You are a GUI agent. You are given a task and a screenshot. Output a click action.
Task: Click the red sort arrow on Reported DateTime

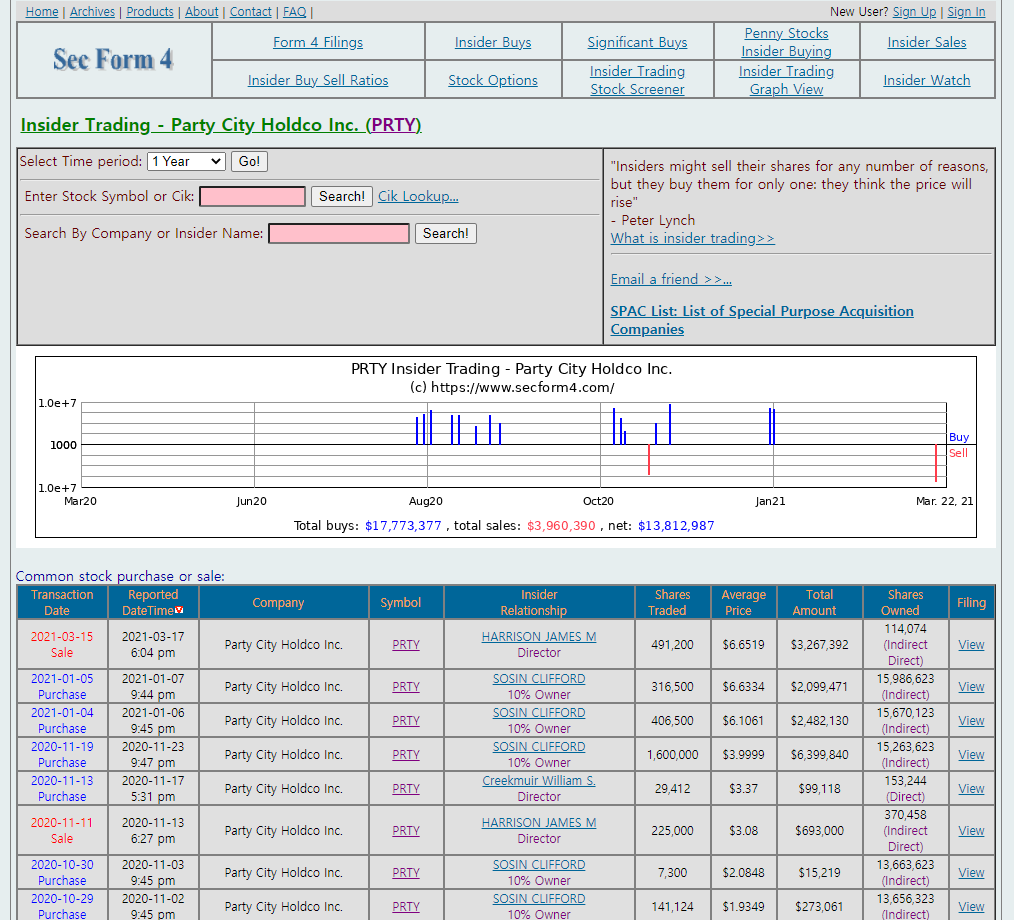tap(179, 610)
